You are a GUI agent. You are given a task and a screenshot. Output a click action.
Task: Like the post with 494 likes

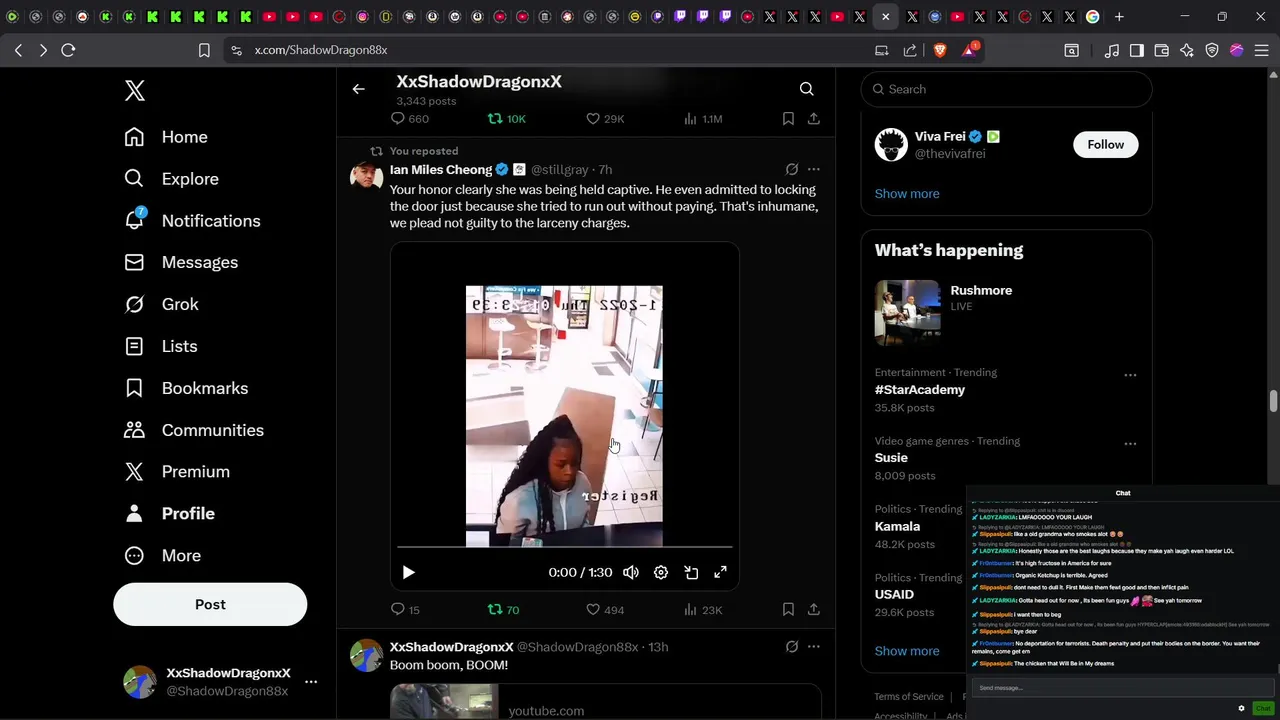605,609
